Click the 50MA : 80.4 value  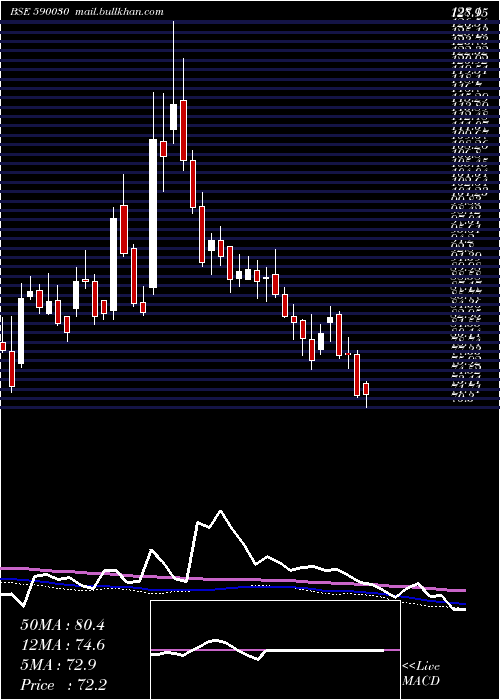[x=62, y=625]
